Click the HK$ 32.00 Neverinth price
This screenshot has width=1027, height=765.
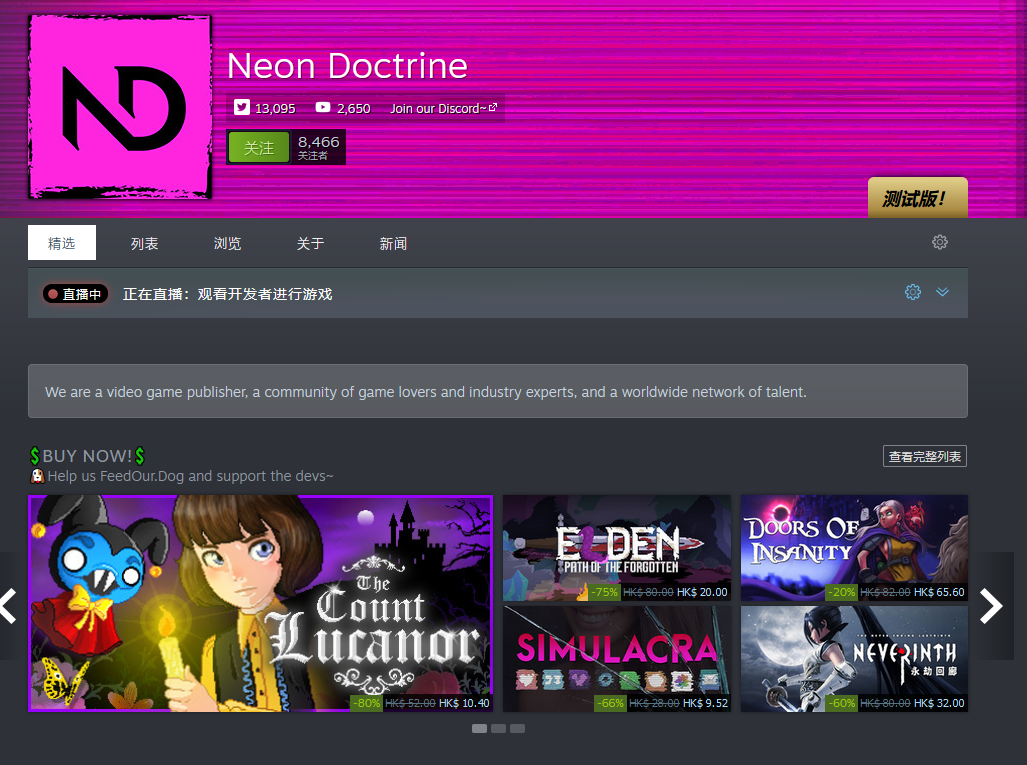click(939, 703)
